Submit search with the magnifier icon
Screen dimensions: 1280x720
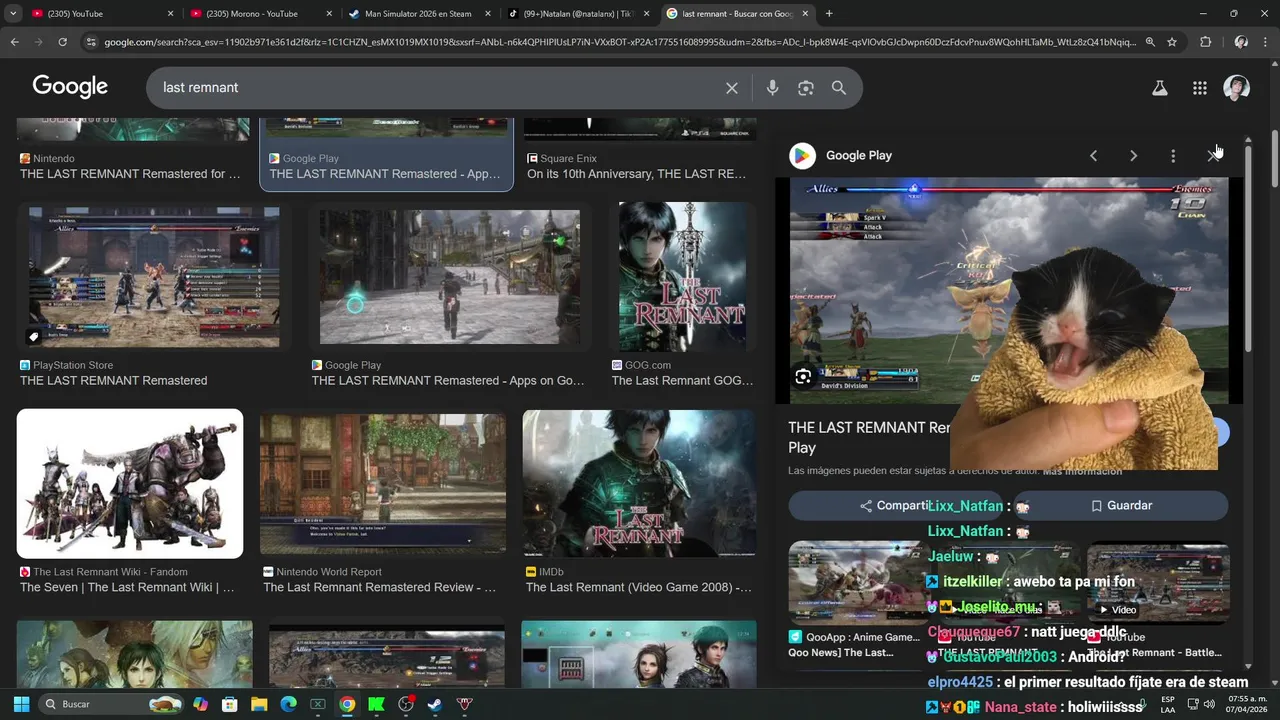839,88
